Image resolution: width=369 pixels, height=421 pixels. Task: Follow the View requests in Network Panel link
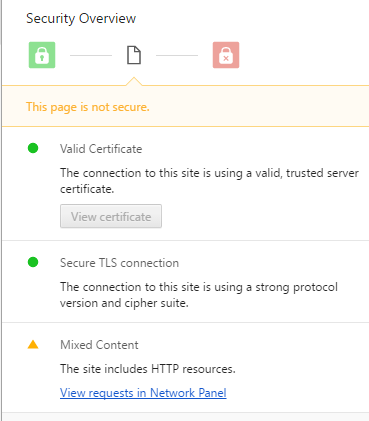(x=143, y=393)
